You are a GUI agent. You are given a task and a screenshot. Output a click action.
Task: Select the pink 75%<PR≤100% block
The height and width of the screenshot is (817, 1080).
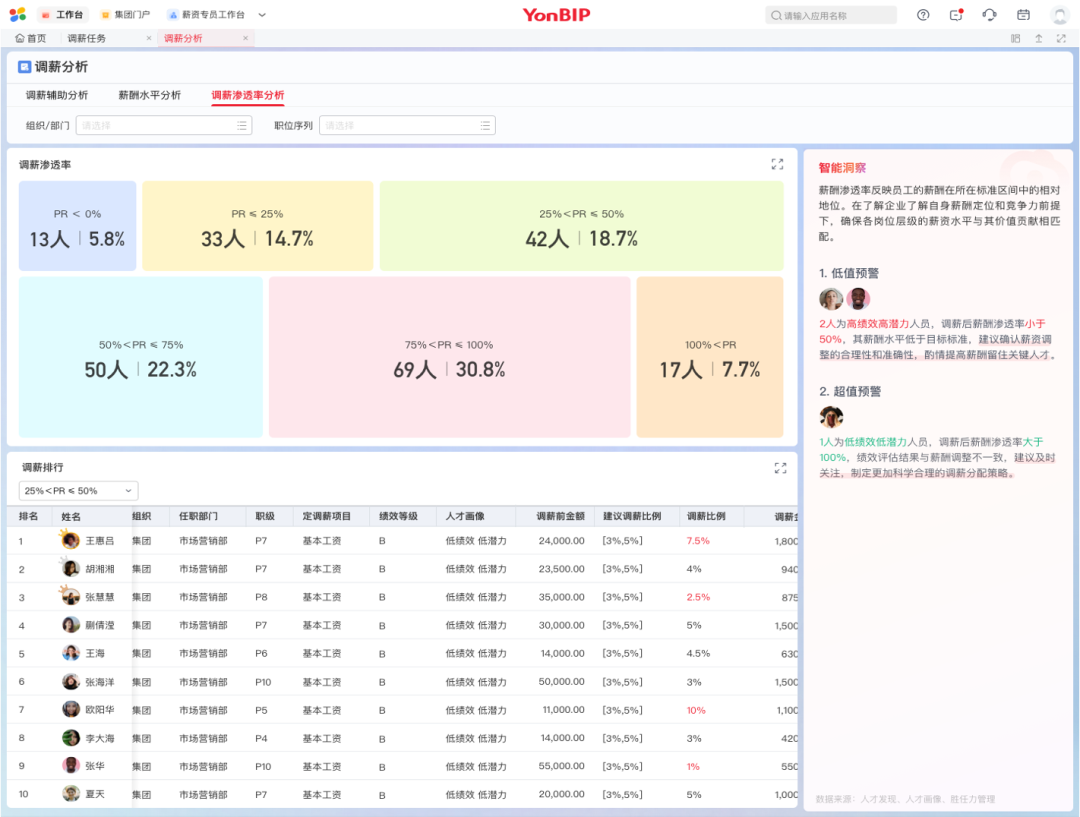(x=449, y=357)
